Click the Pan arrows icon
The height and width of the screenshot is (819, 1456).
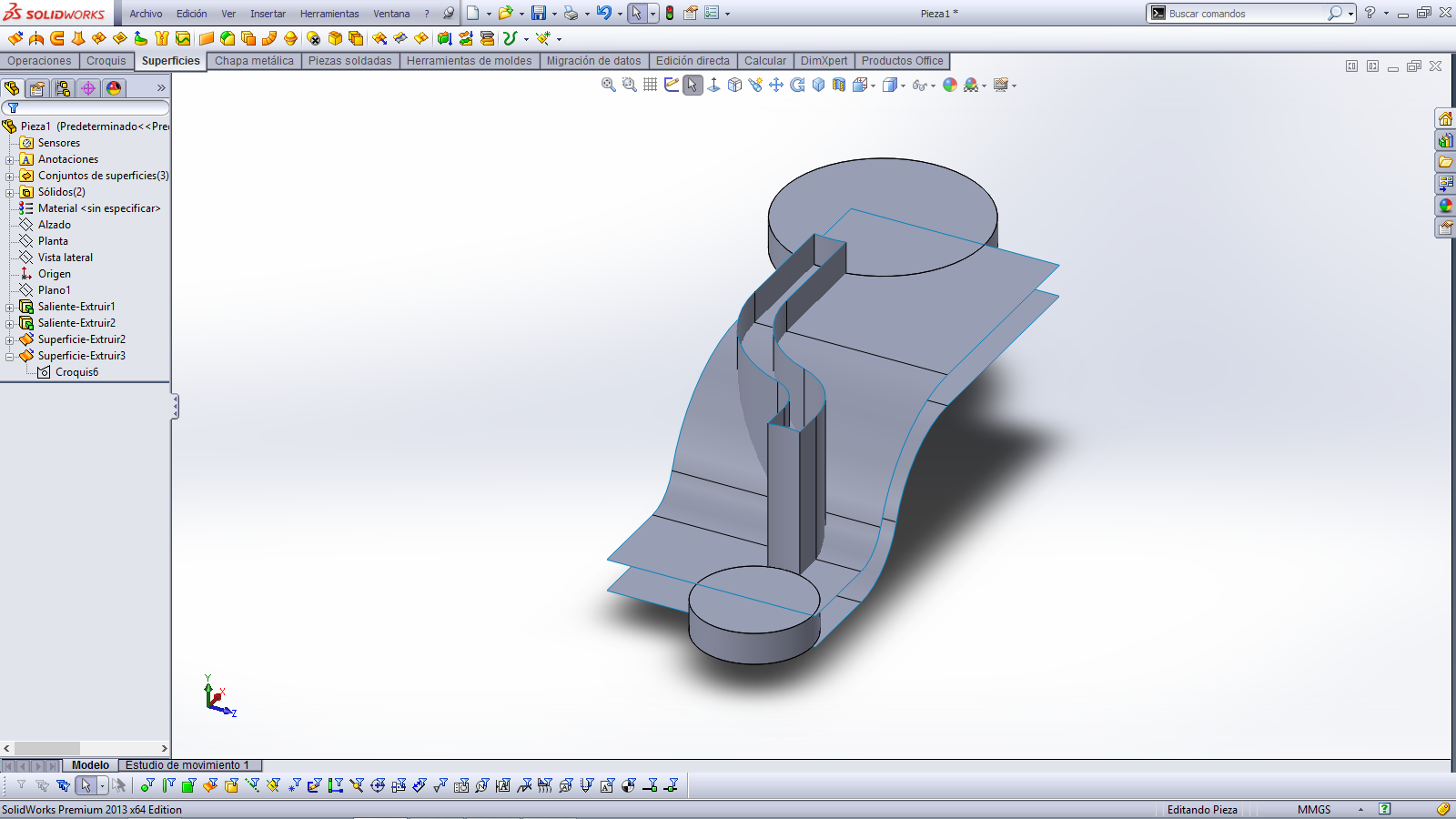(776, 85)
